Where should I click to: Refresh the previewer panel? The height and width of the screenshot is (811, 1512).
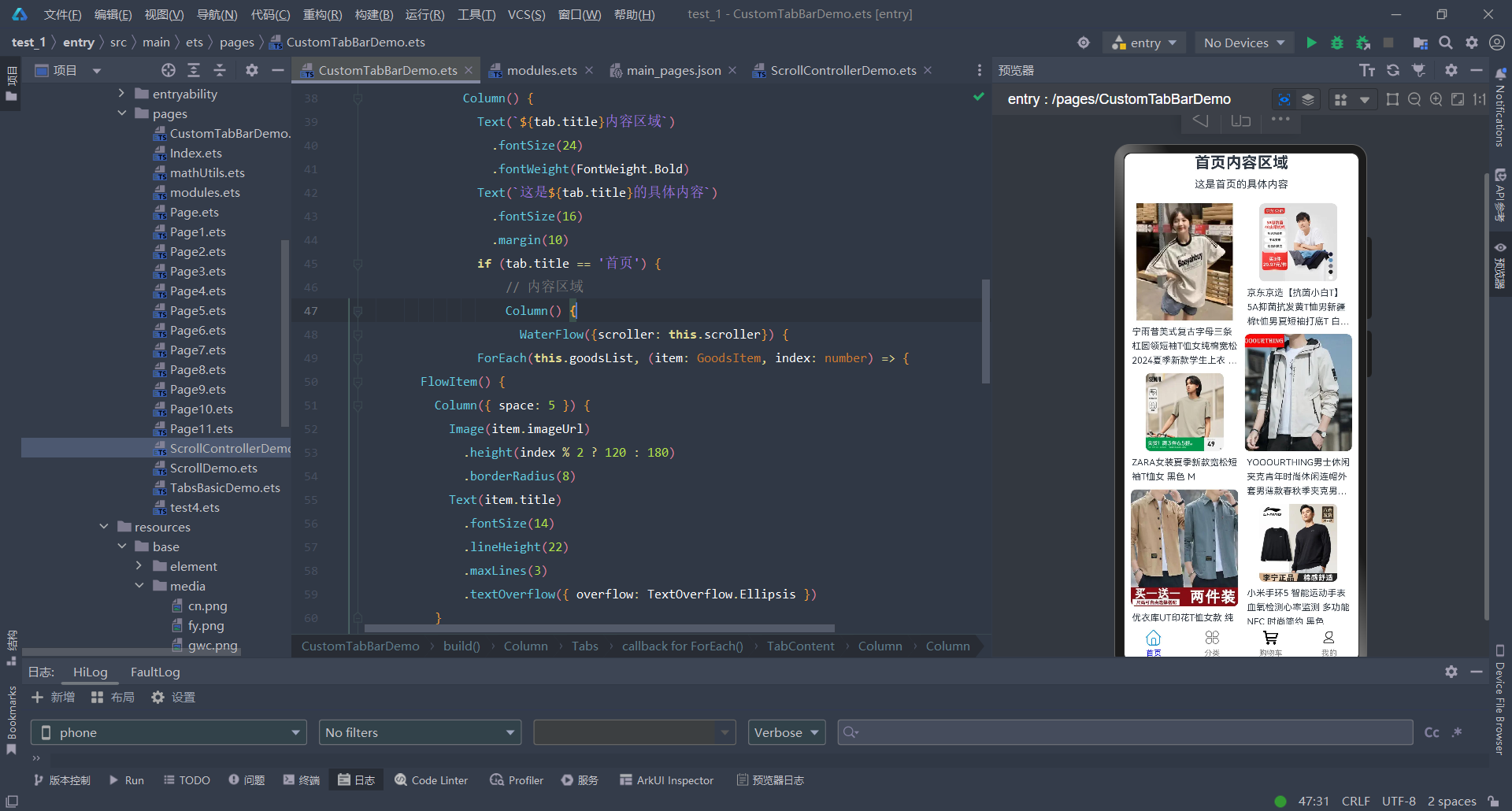pos(1393,70)
